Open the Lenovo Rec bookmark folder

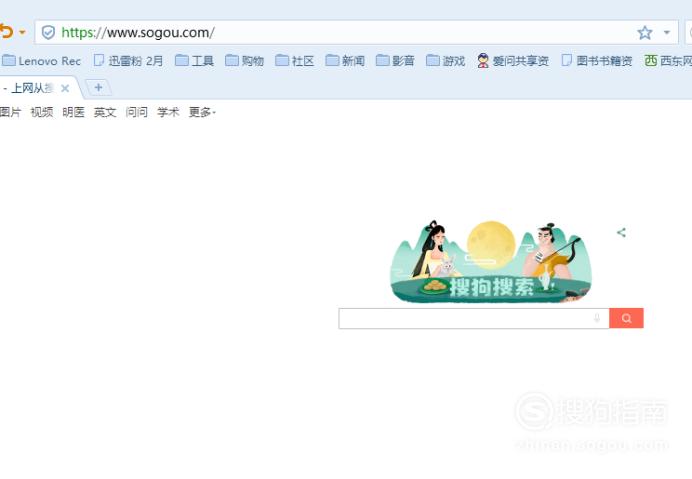pos(41,60)
